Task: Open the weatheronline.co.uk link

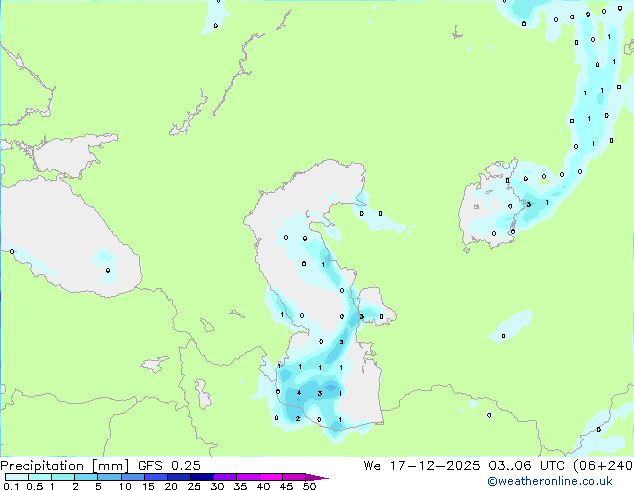Action: pyautogui.click(x=550, y=481)
